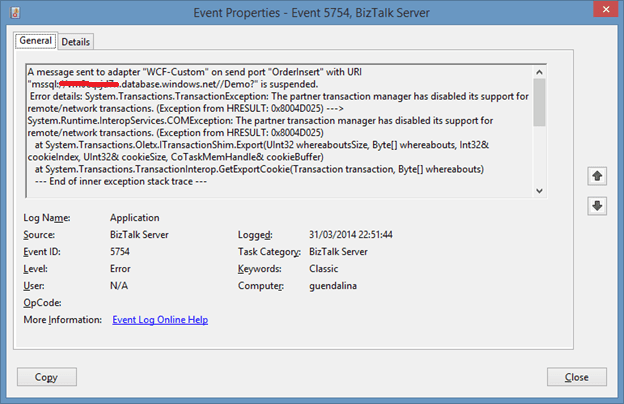Click the Task Category value "BizTalk Server"

pos(338,252)
